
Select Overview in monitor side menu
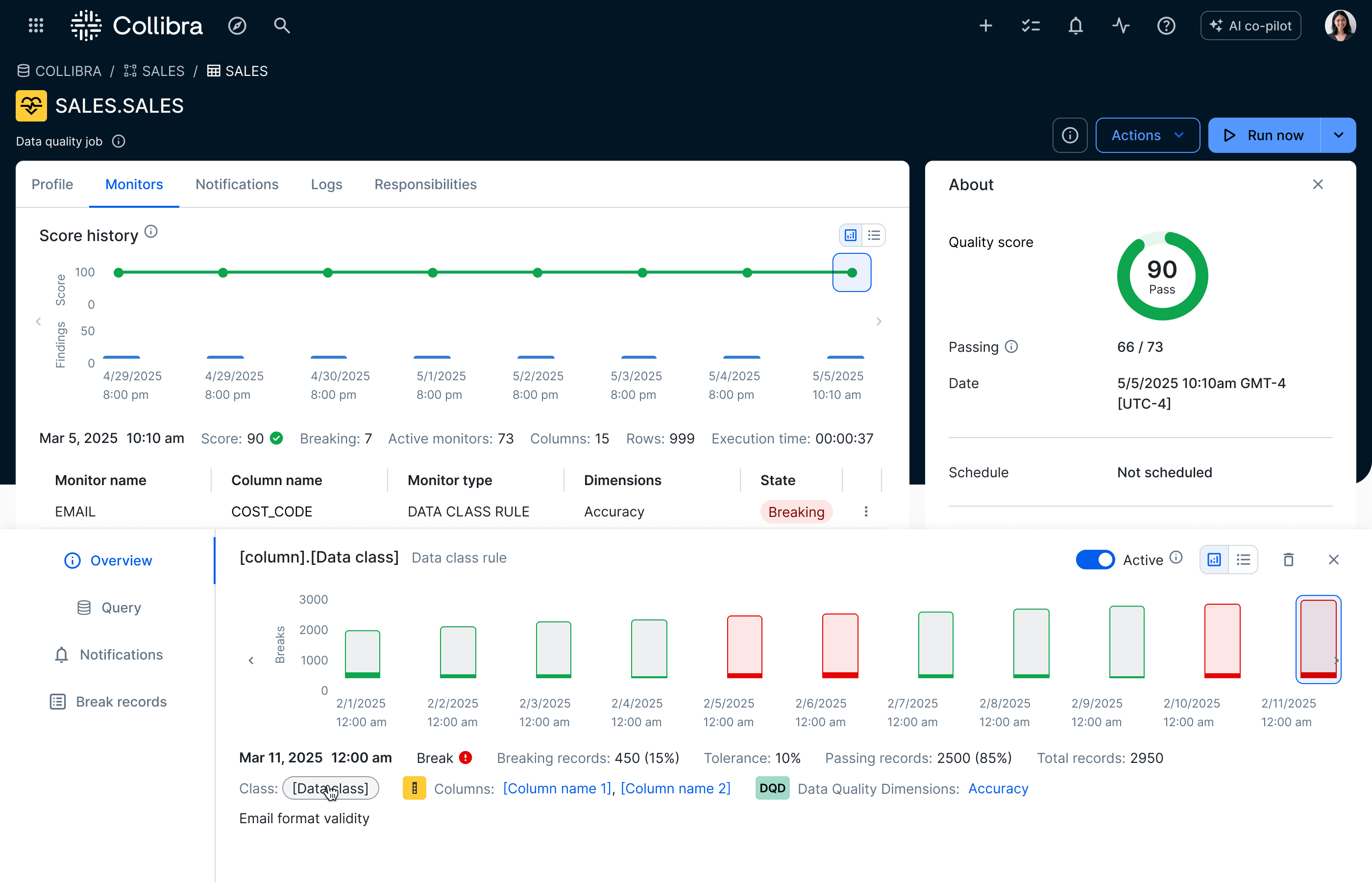[108, 560]
